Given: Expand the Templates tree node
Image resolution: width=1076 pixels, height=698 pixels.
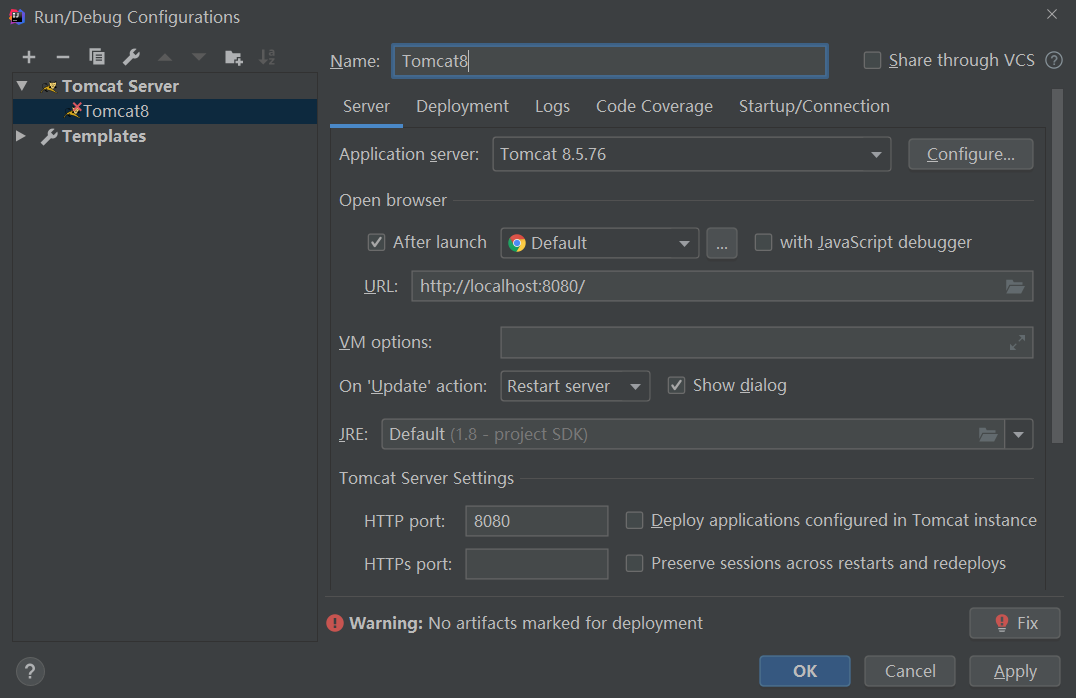Looking at the screenshot, I should [x=22, y=136].
